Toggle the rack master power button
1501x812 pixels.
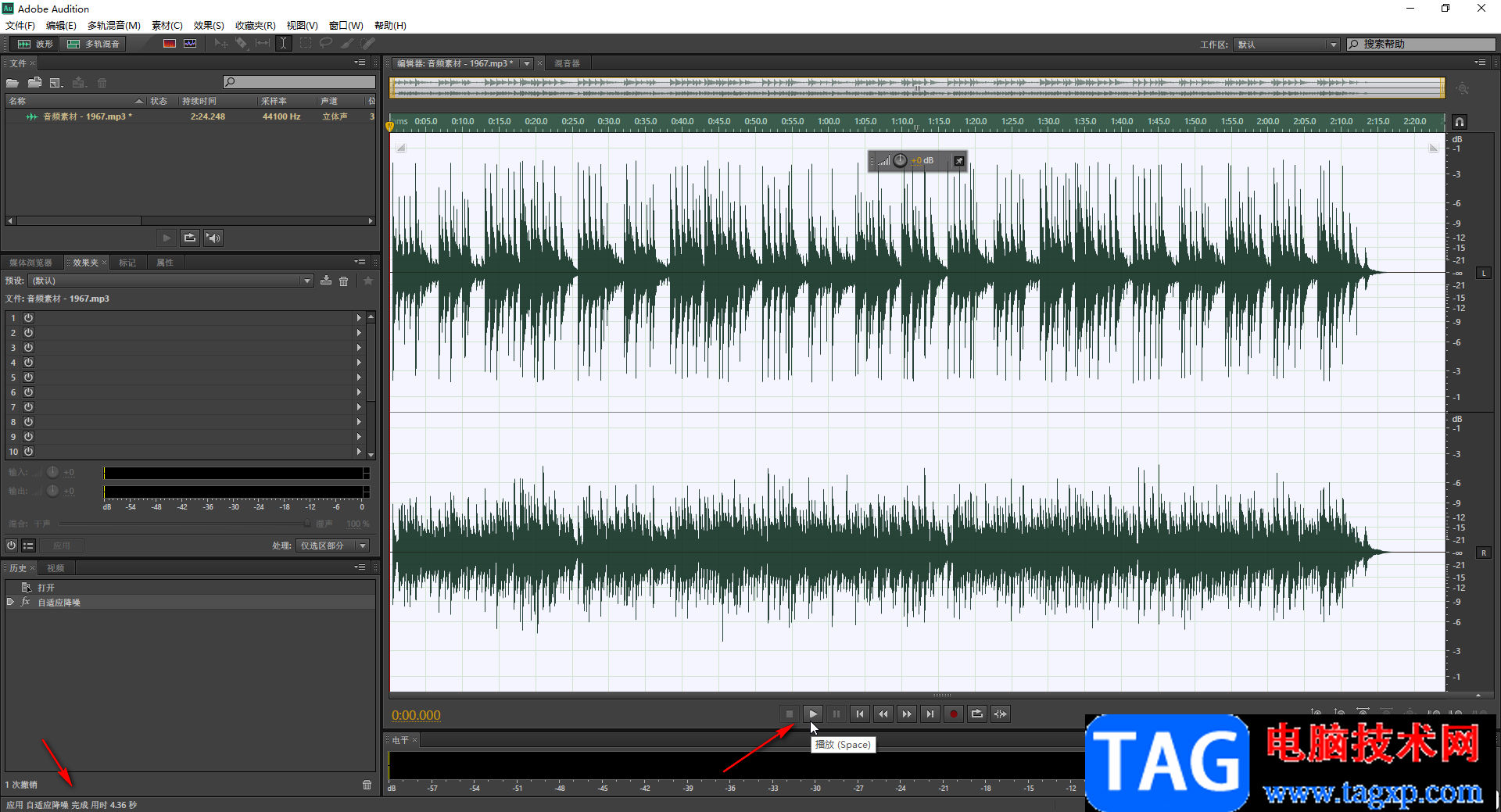(11, 546)
